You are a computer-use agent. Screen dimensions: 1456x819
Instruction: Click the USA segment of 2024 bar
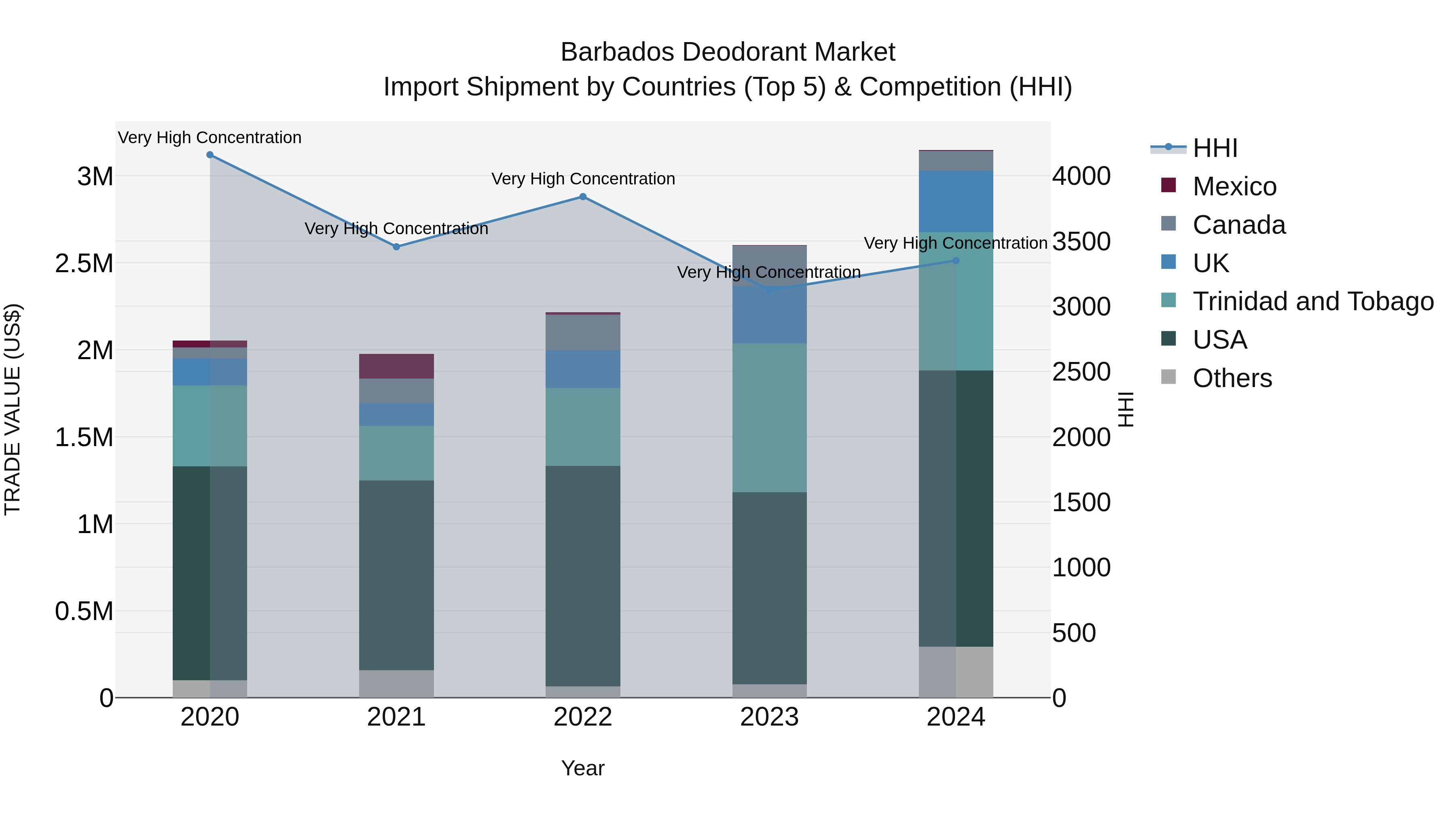[956, 509]
